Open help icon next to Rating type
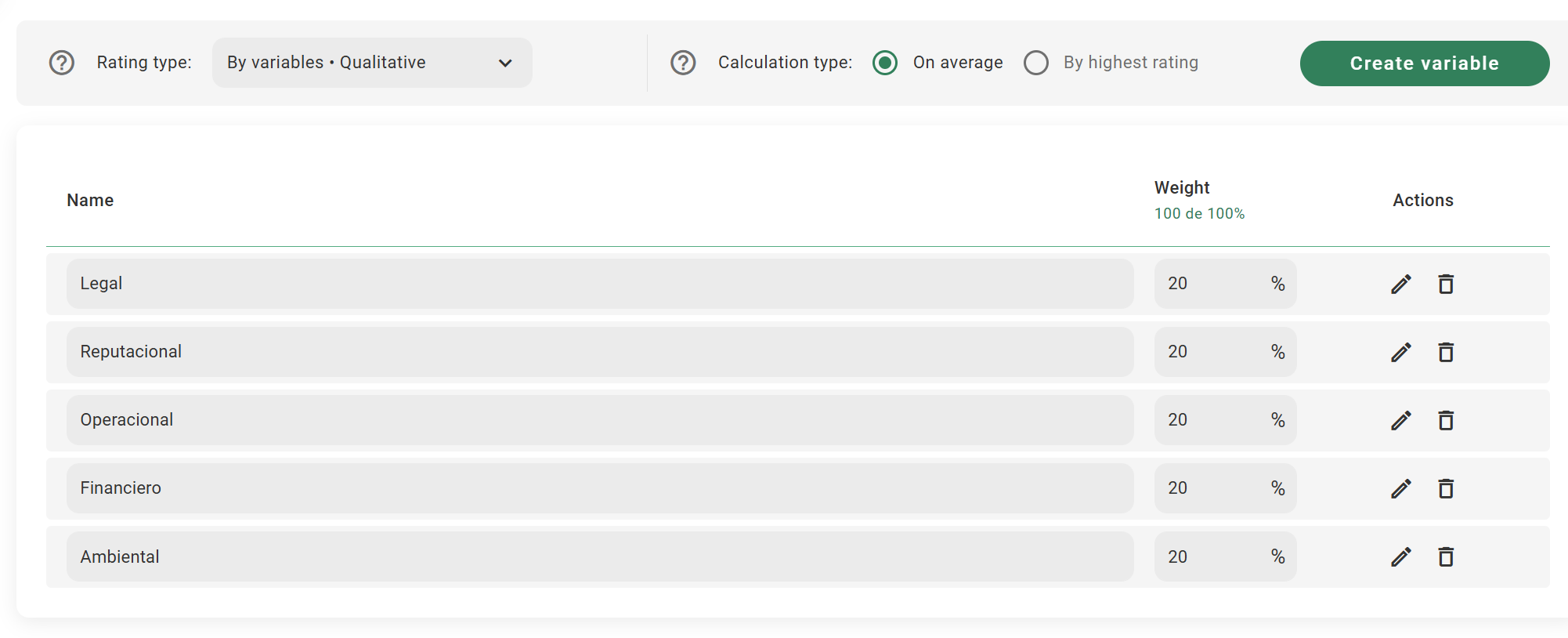 (62, 63)
